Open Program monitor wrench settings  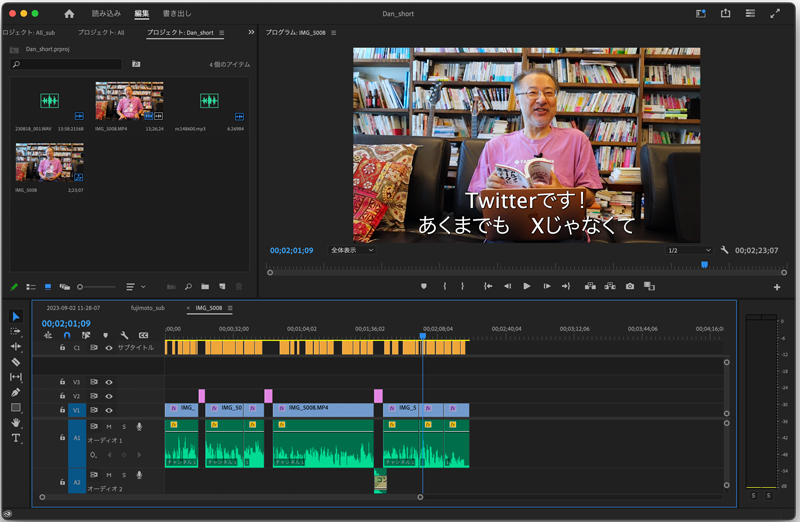tap(724, 250)
